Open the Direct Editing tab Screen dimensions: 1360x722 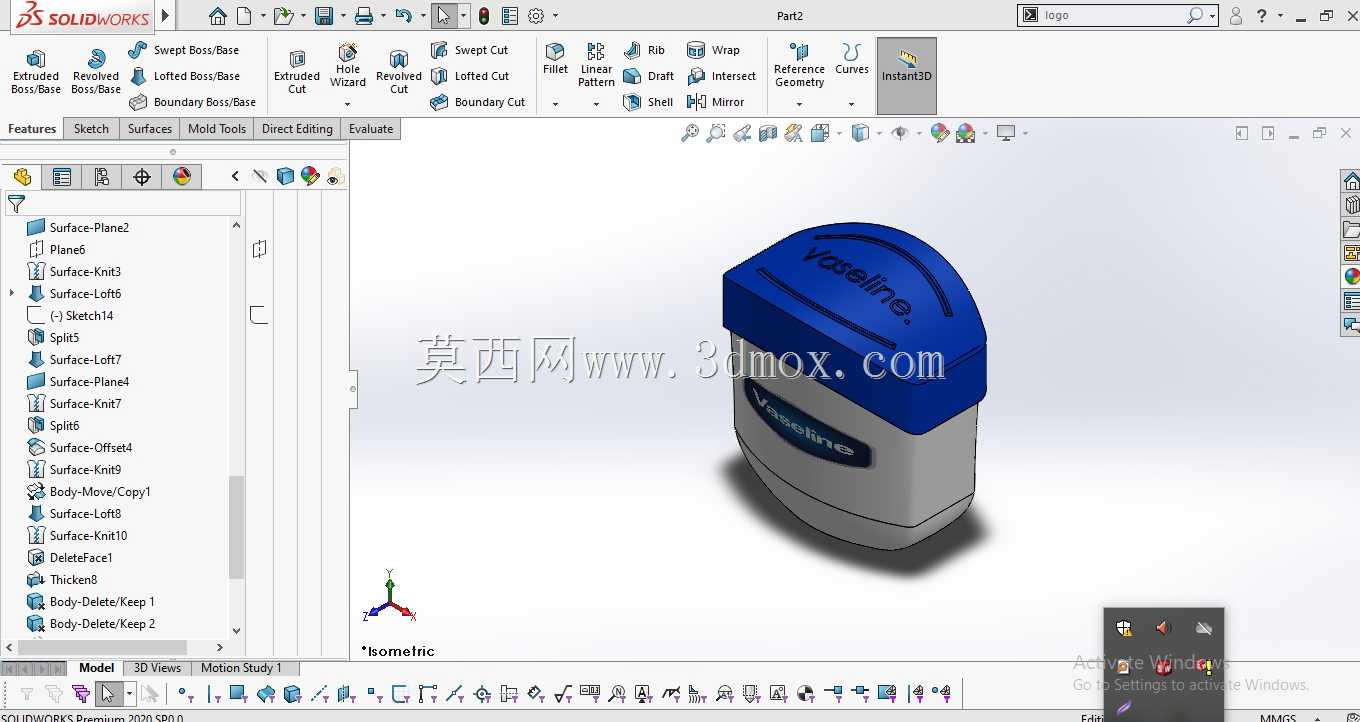(x=297, y=129)
